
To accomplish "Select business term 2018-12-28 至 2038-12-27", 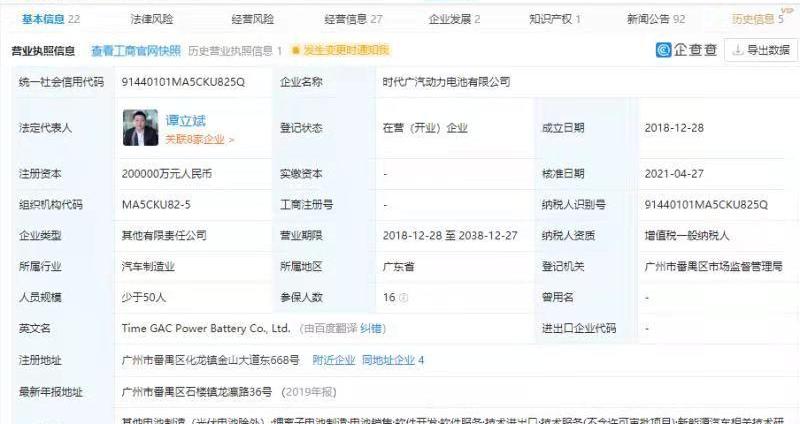I will coord(450,235).
